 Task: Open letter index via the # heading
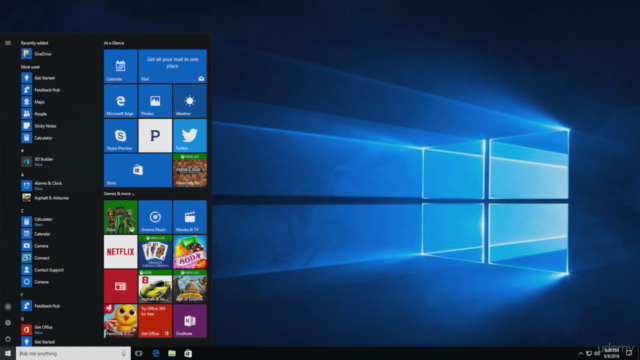pyautogui.click(x=22, y=151)
